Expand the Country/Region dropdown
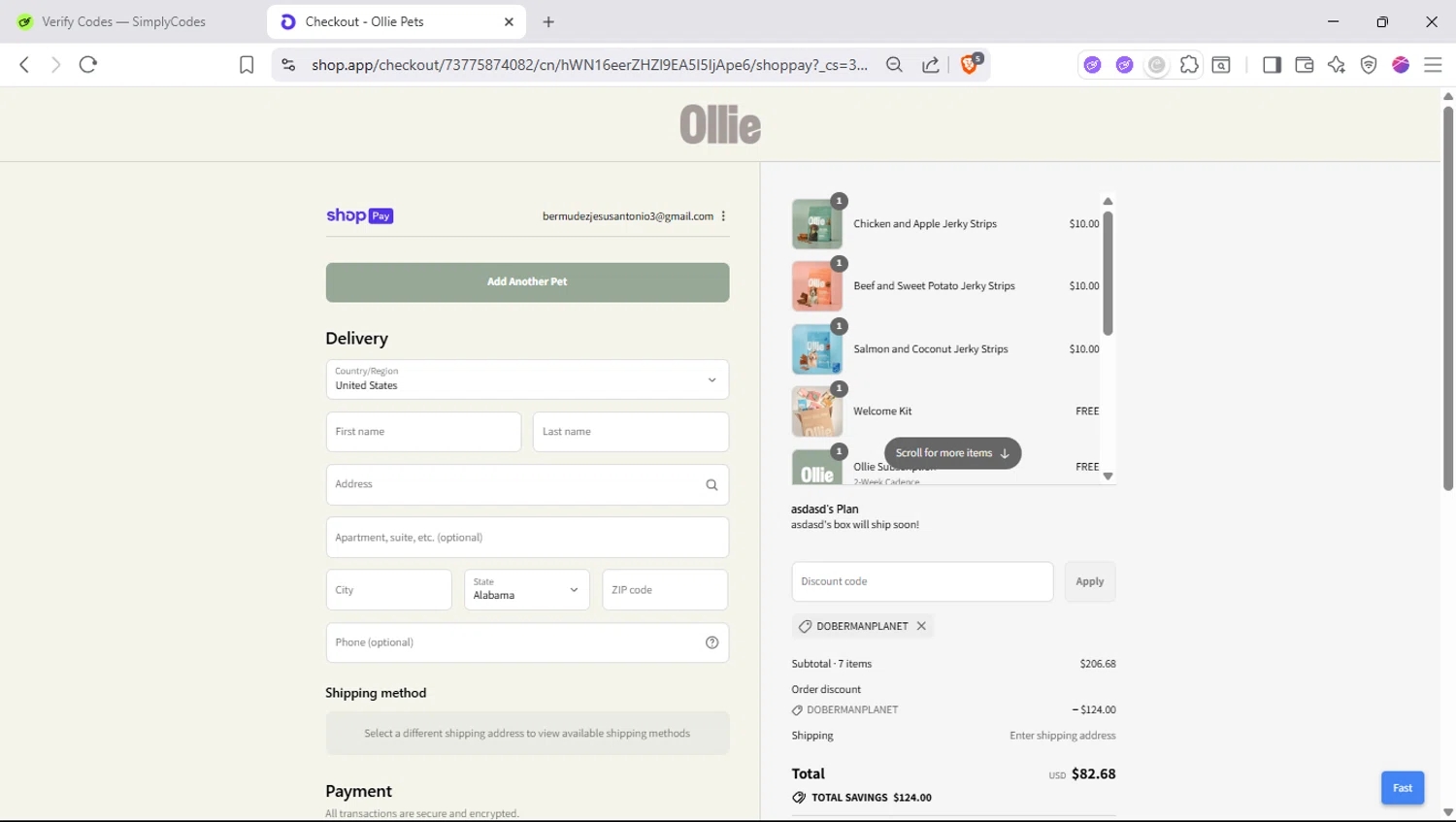Viewport: 1456px width, 822px height. tap(711, 380)
